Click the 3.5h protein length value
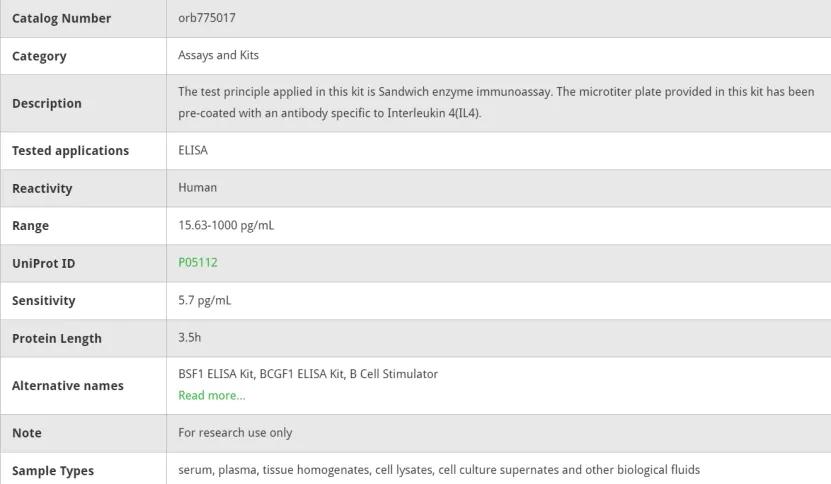This screenshot has width=831, height=484. [189, 338]
